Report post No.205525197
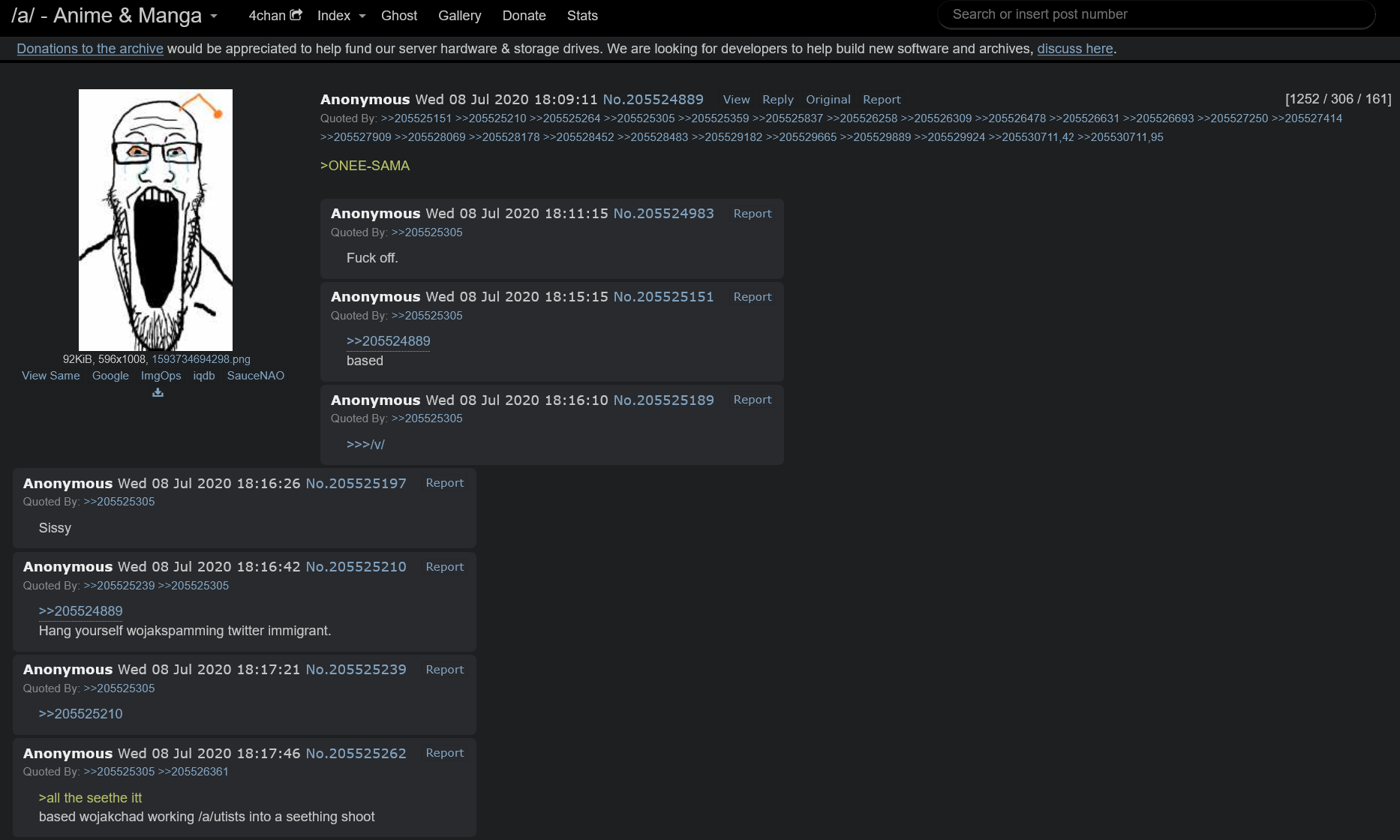The height and width of the screenshot is (840, 1400). pyautogui.click(x=445, y=483)
